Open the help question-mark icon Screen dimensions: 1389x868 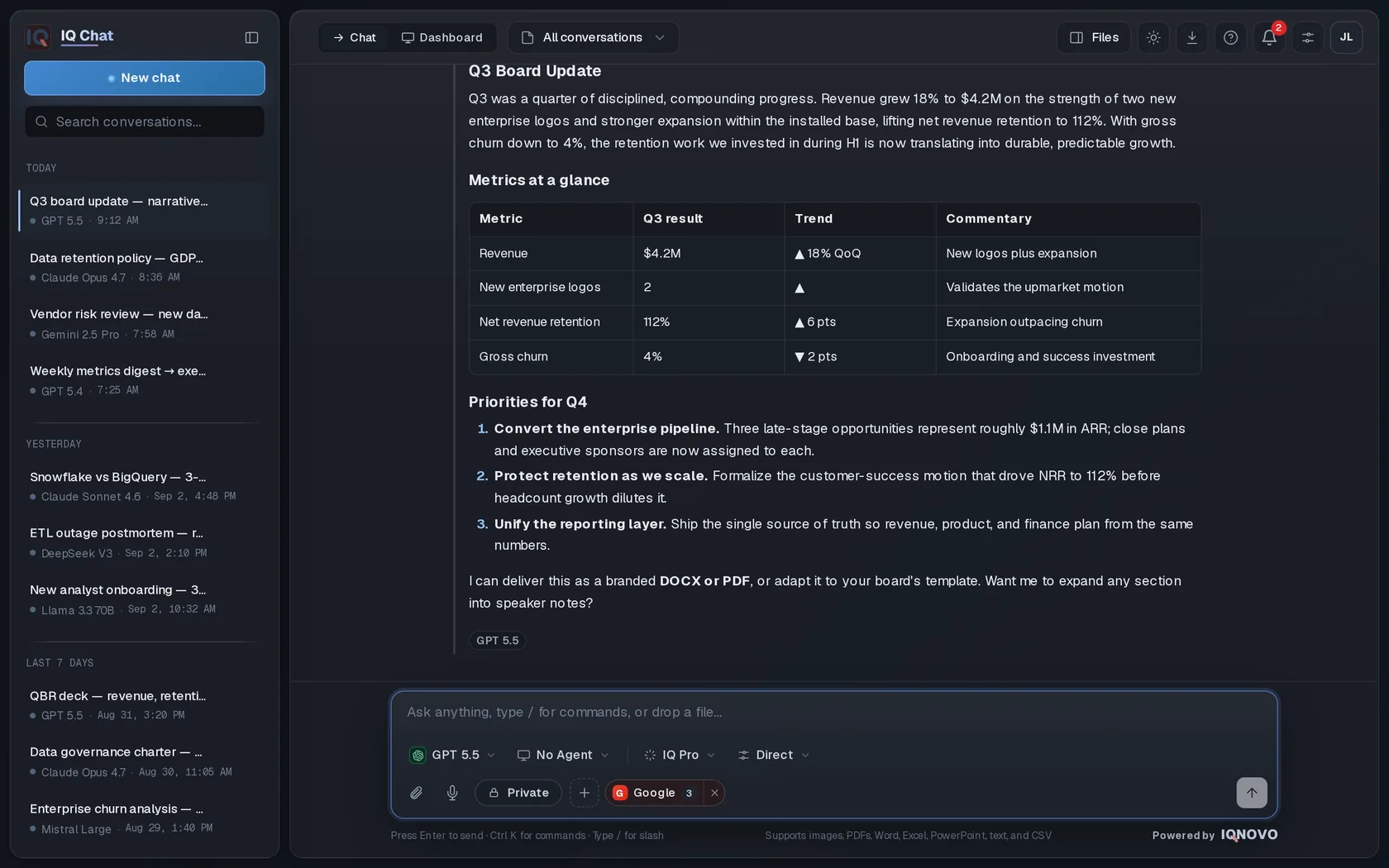(1230, 37)
